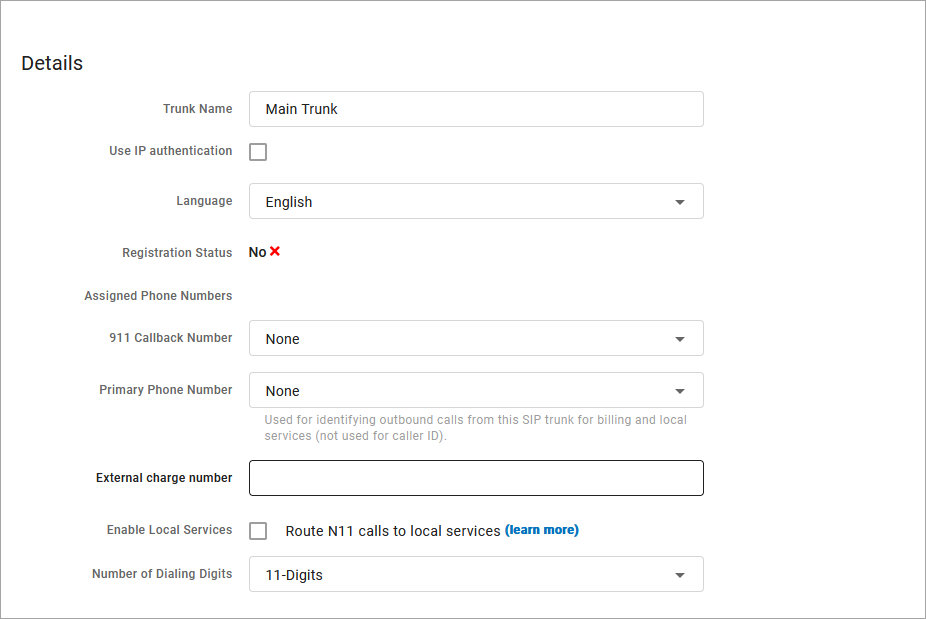Click the Route N11 calls checkbox label
Screen dimensions: 926x619
[392, 531]
